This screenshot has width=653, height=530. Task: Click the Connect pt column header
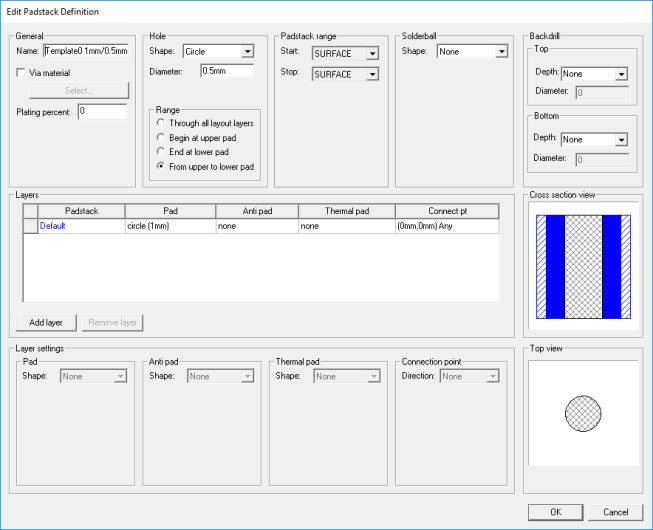[x=447, y=211]
